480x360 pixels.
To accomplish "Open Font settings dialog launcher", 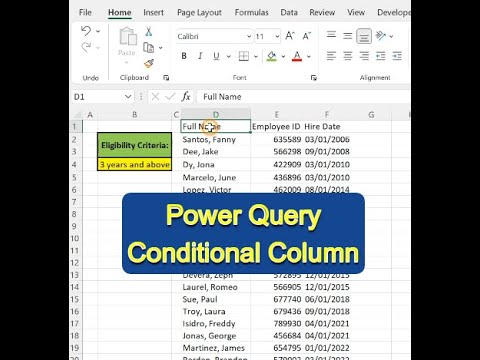I will point(313,78).
